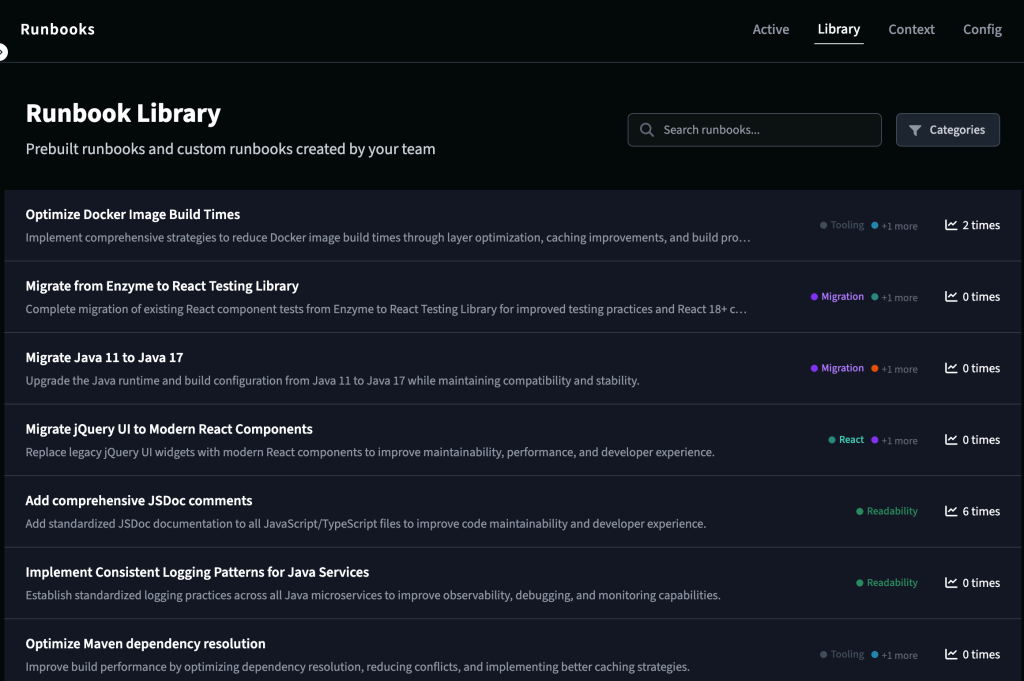Expand '+1 more' tags on Docker runbook

pyautogui.click(x=899, y=226)
